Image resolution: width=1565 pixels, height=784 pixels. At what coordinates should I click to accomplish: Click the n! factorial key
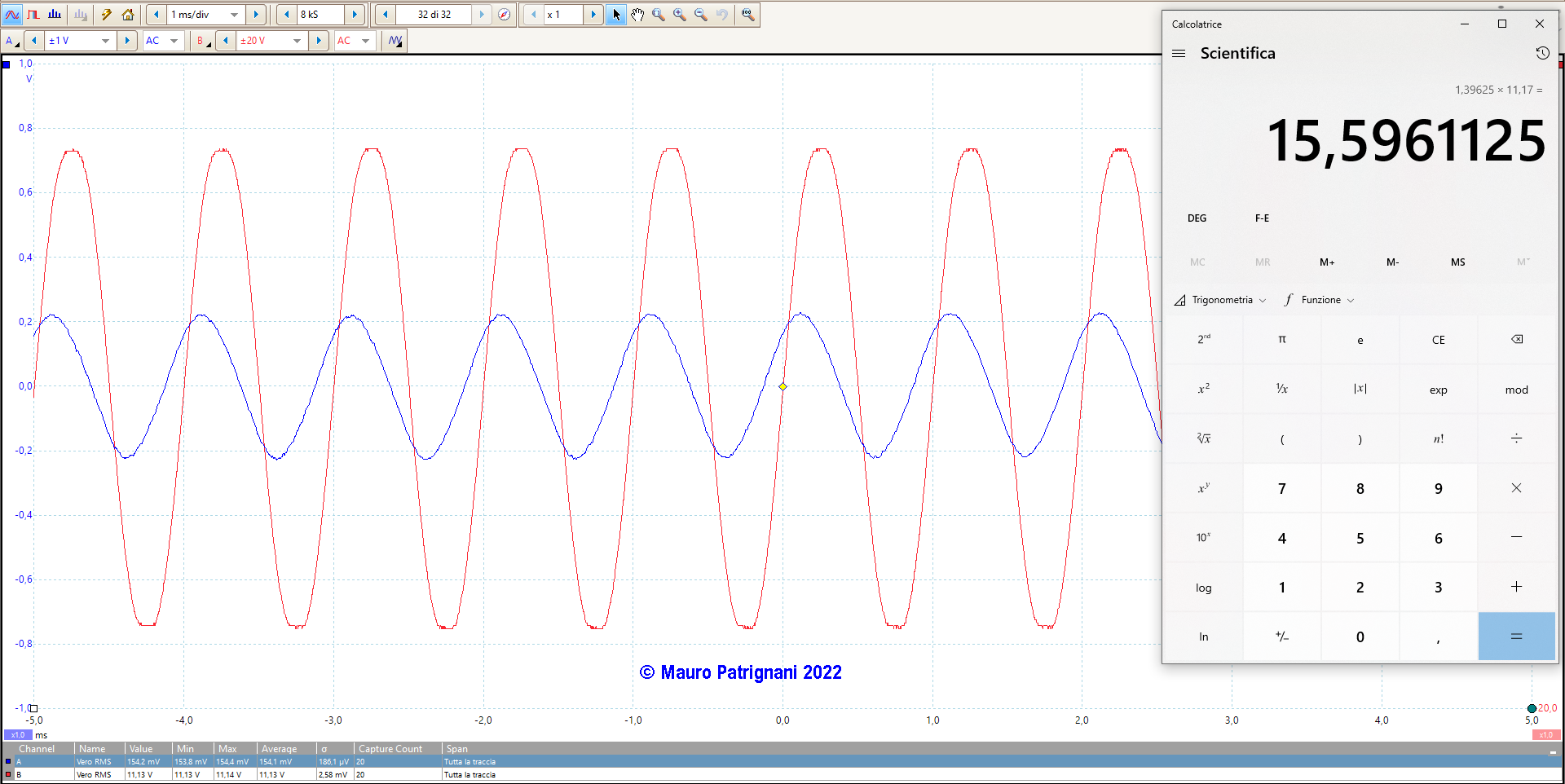[1438, 439]
